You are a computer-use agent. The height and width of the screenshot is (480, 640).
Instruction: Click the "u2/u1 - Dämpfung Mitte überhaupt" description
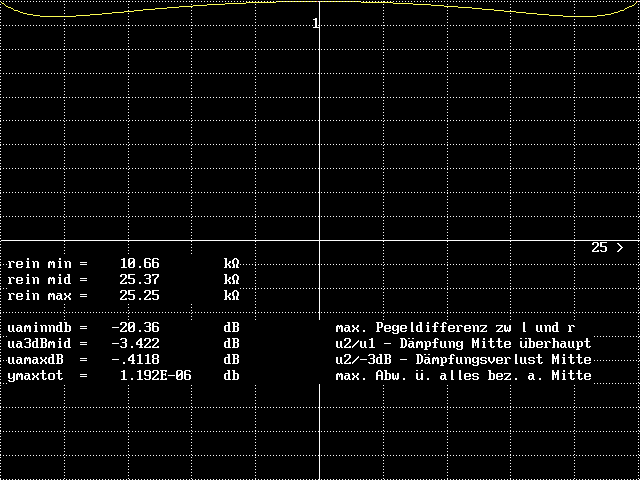point(463,344)
